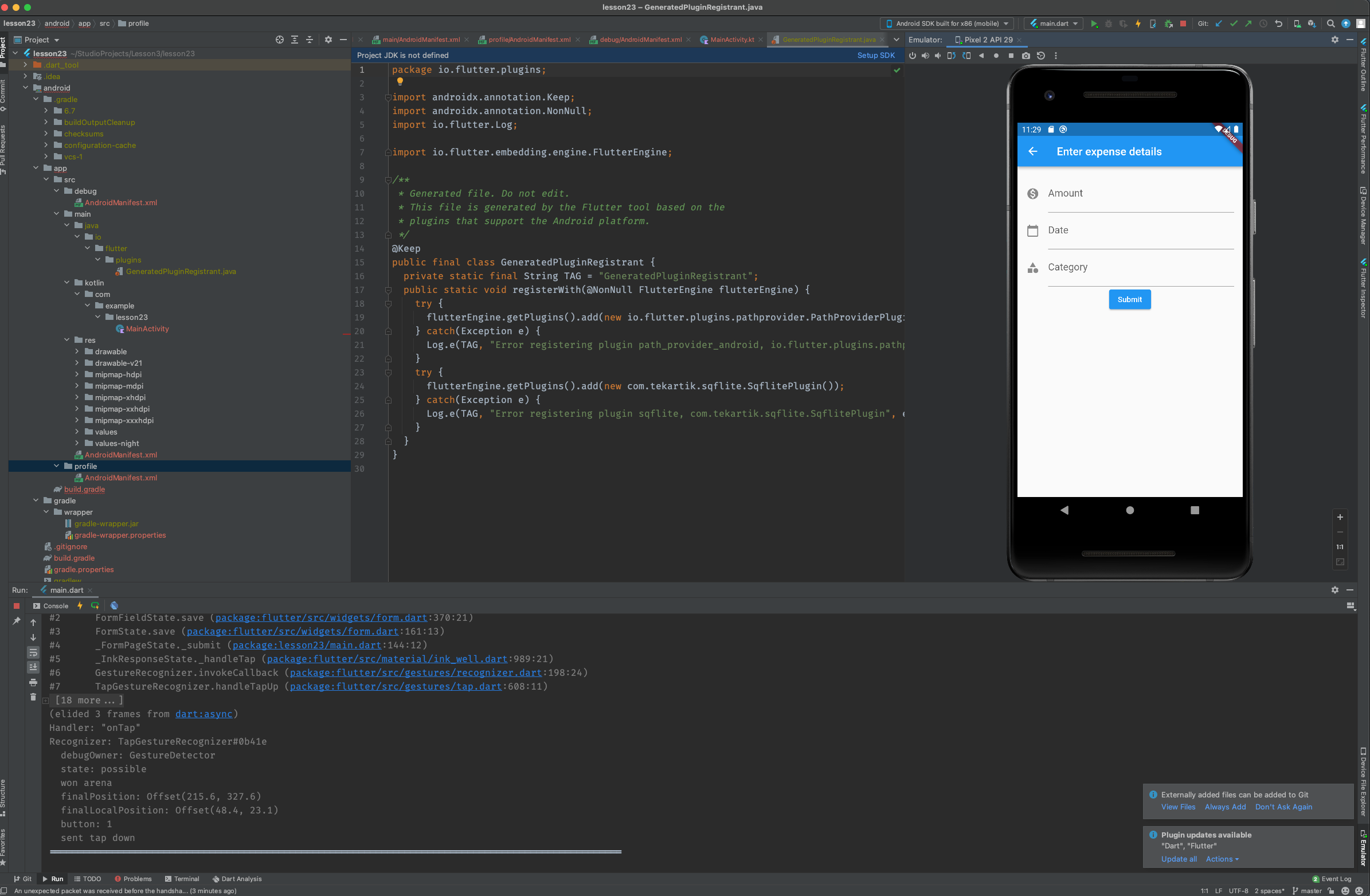The width and height of the screenshot is (1370, 896).
Task: Open Search Everywhere magnifier icon
Action: 1331,24
